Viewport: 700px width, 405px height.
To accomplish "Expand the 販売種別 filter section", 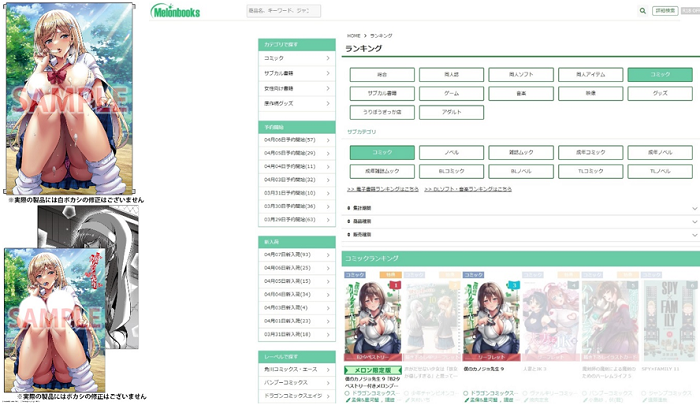I will [521, 235].
